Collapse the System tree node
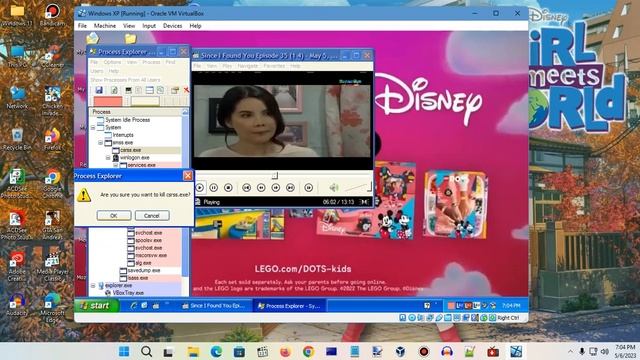 (x=93, y=128)
